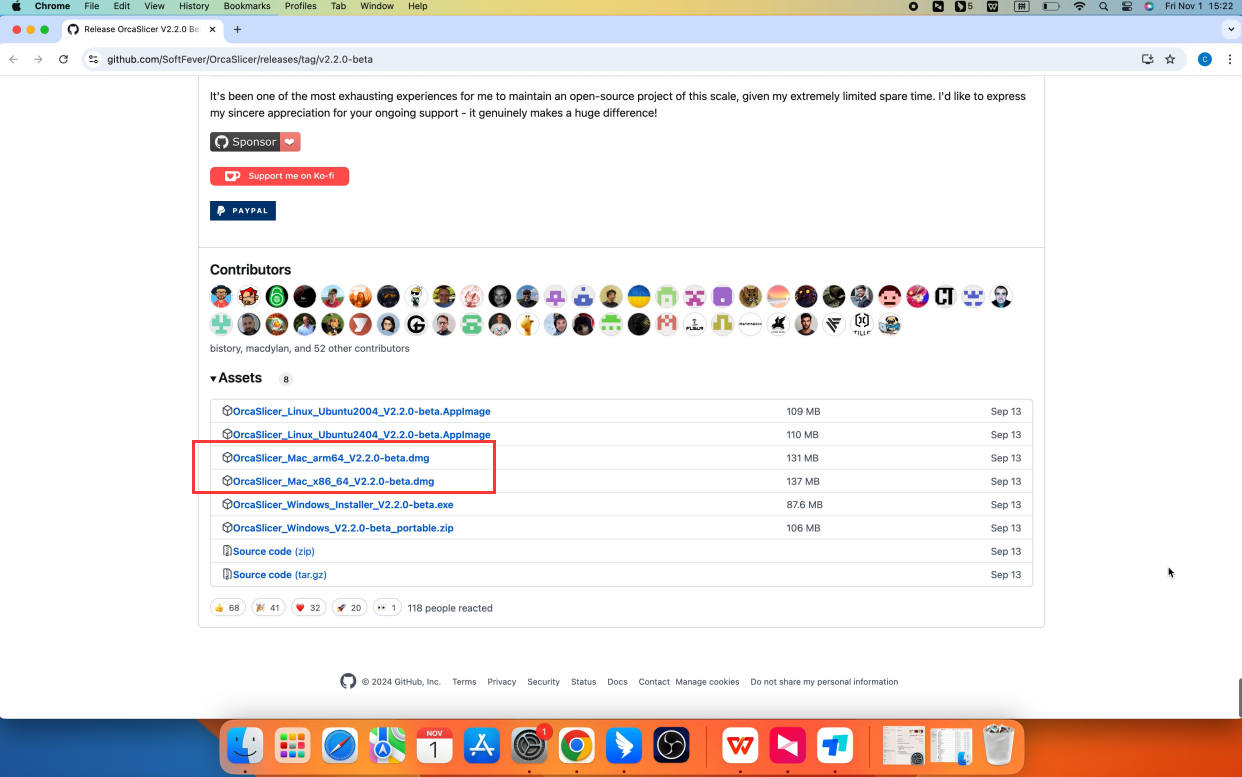Open Maps from the Dock
Viewport: 1242px width, 777px height.
pyautogui.click(x=387, y=745)
